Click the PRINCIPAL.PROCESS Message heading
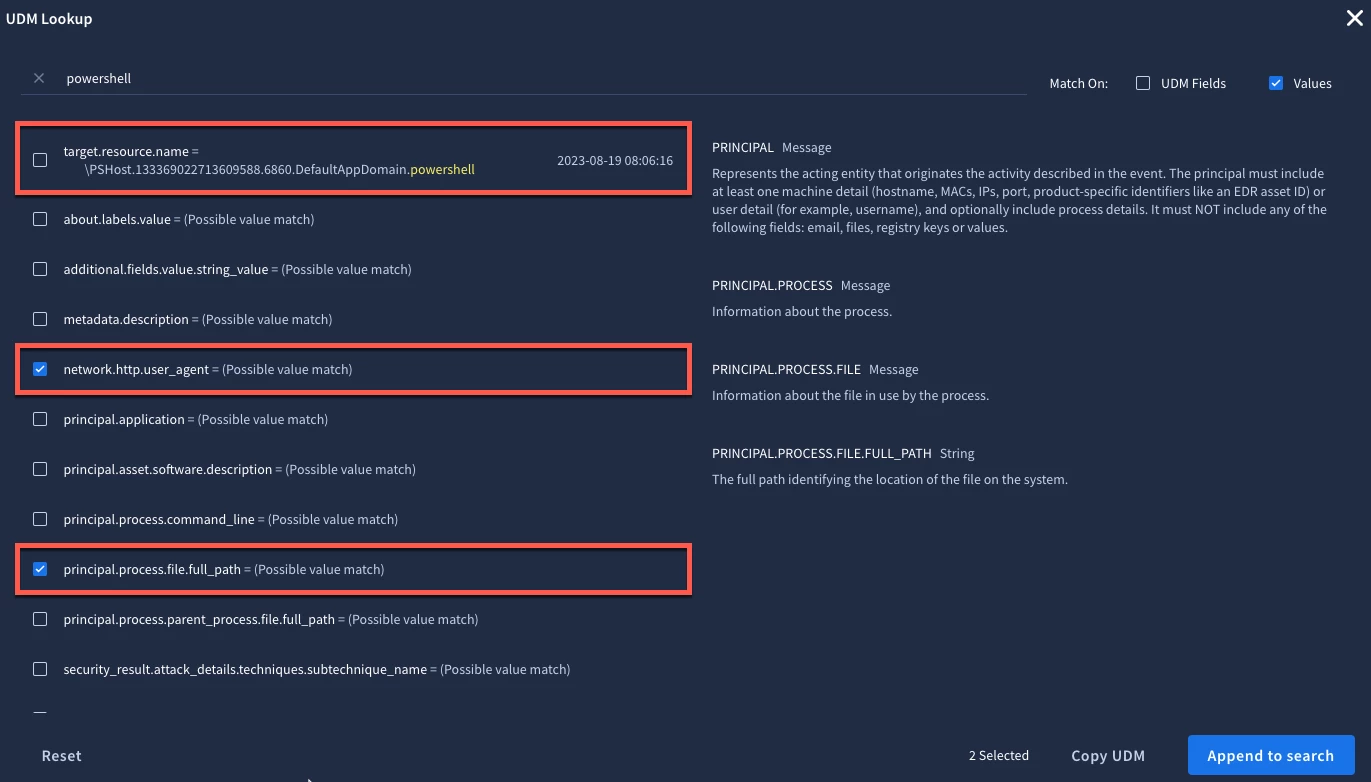Viewport: 1371px width, 782px height. click(x=801, y=285)
